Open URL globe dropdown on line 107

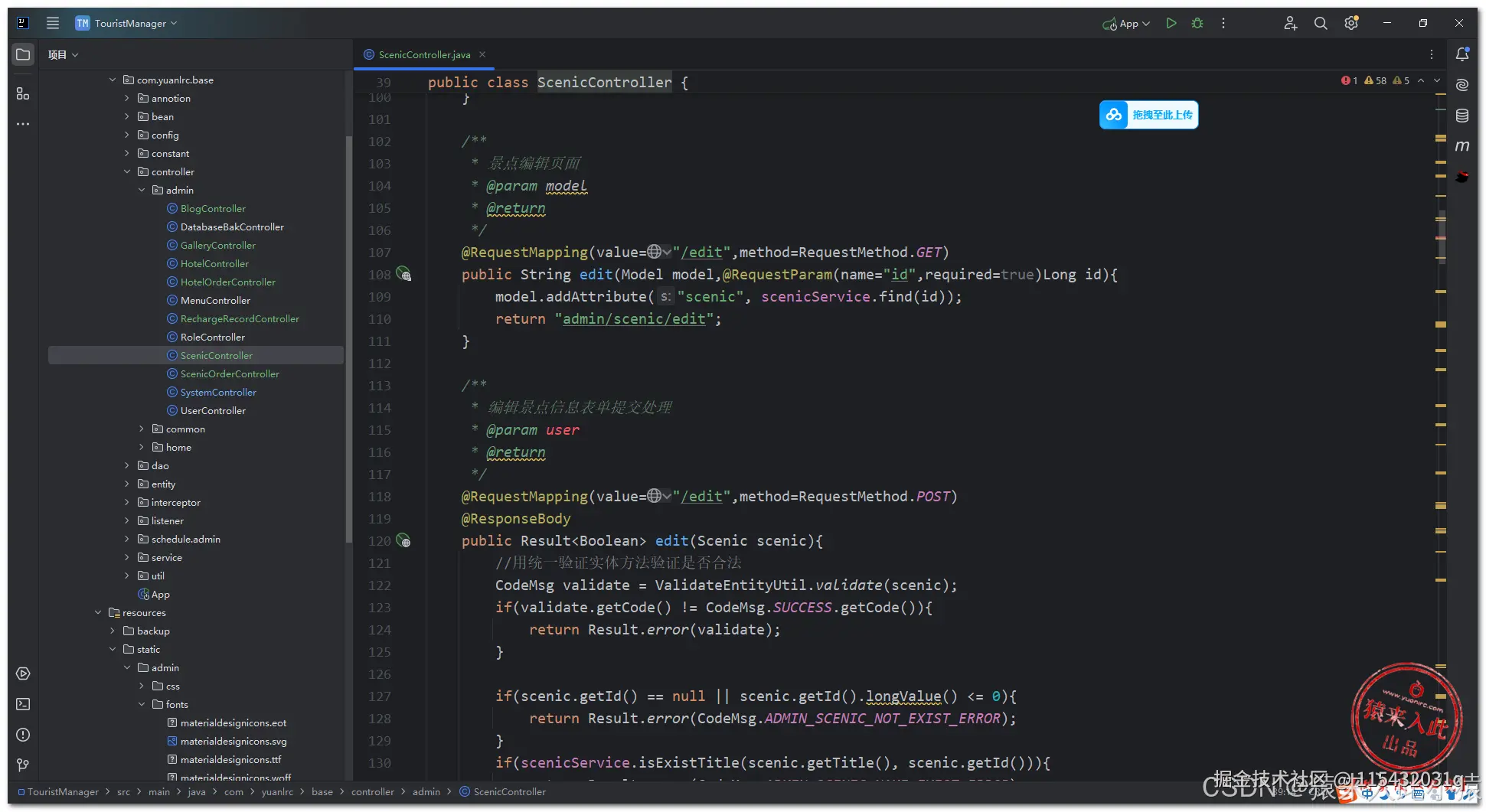(x=659, y=252)
